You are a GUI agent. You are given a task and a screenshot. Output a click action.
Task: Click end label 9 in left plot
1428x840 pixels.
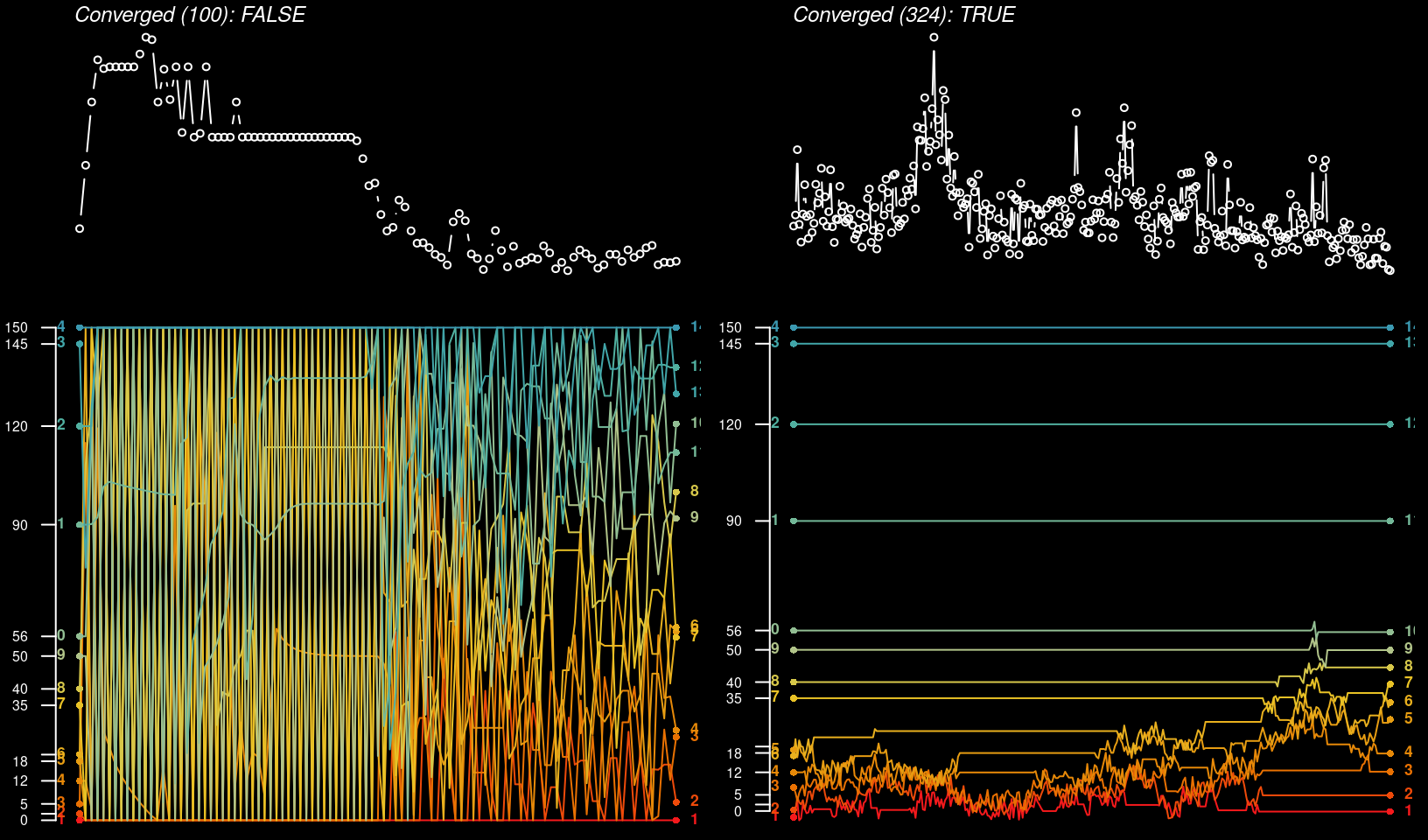pyautogui.click(x=694, y=517)
